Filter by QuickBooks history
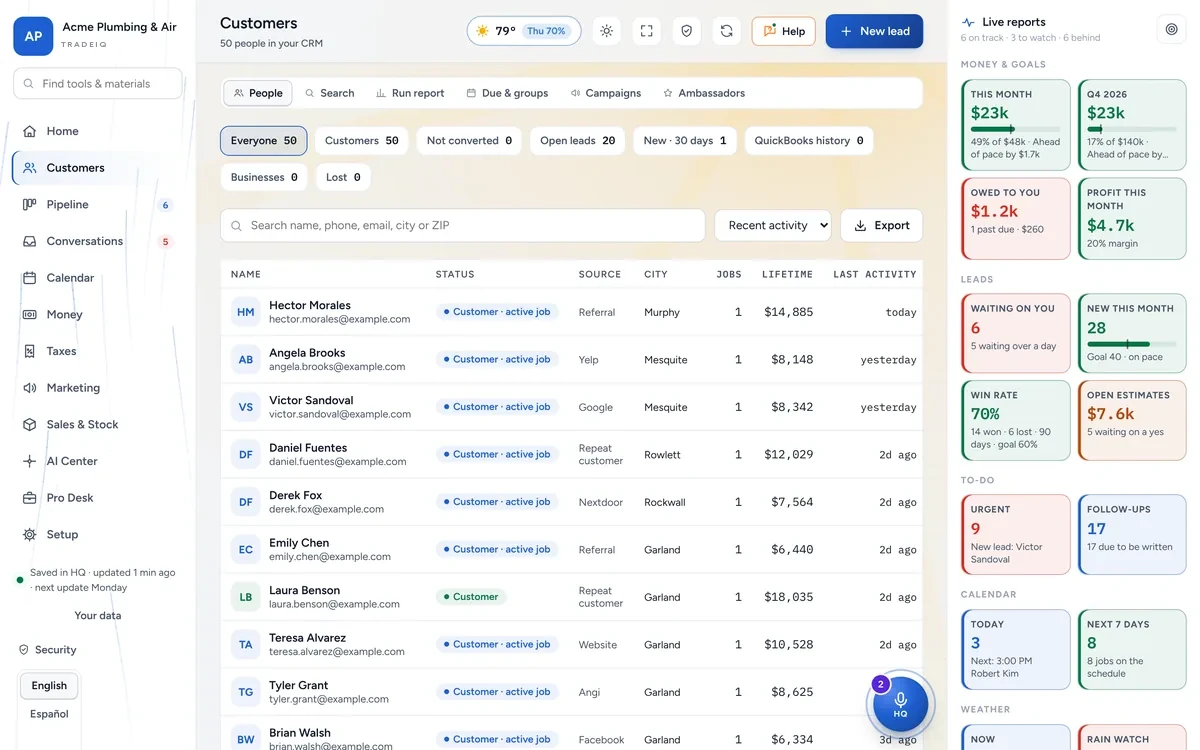1200x750 pixels. [x=809, y=141]
